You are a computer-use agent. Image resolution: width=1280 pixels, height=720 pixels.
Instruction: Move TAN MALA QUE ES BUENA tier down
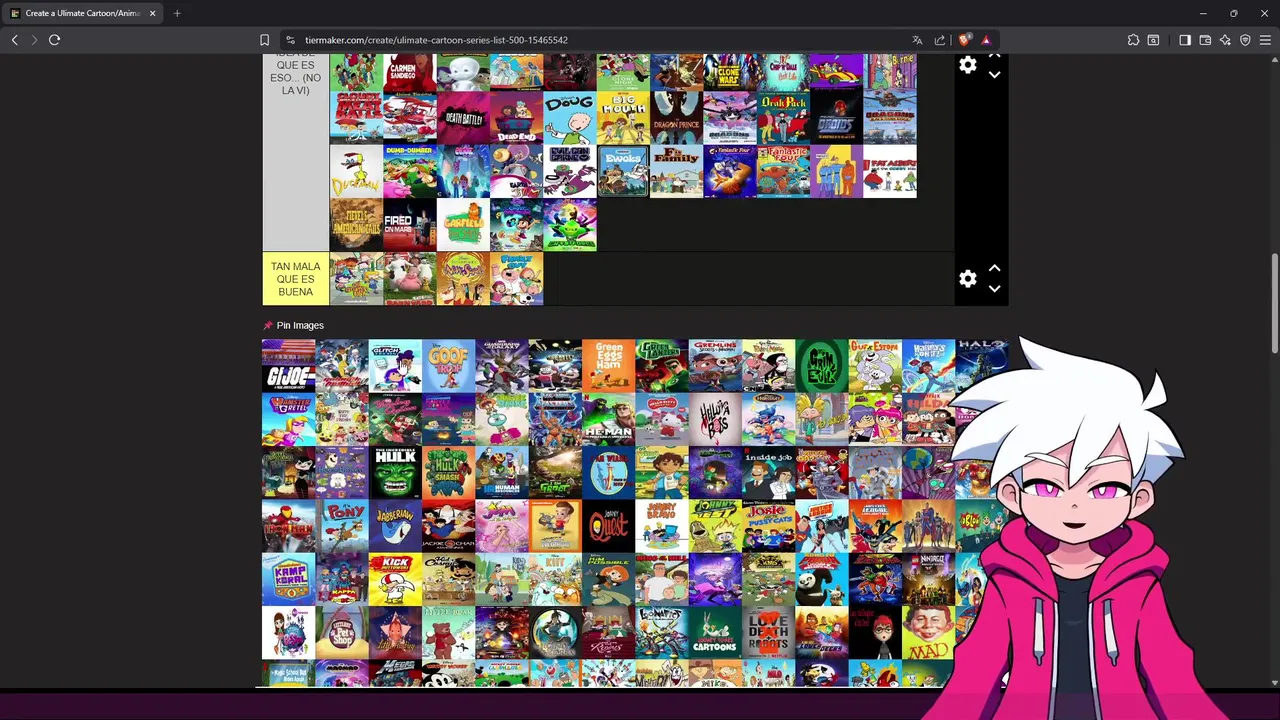click(994, 289)
